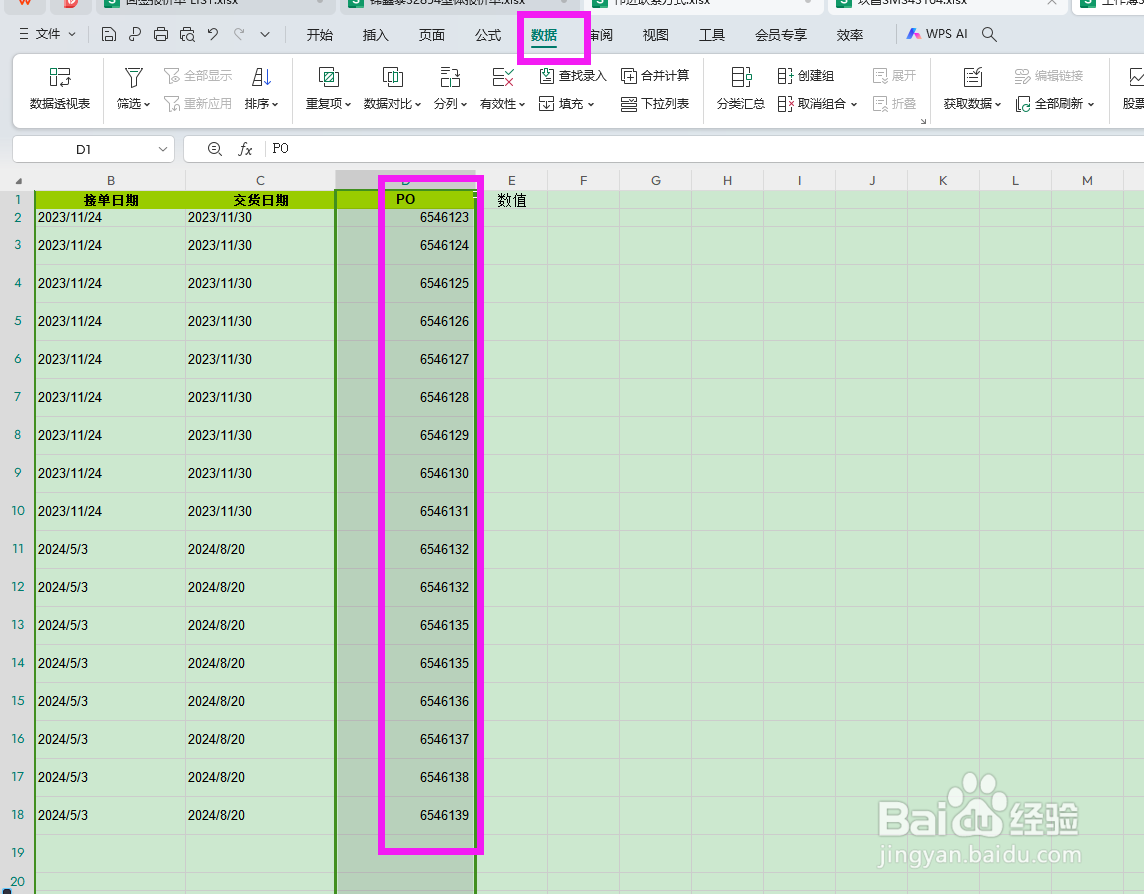1144x894 pixels.
Task: Undo the last action
Action: click(213, 34)
